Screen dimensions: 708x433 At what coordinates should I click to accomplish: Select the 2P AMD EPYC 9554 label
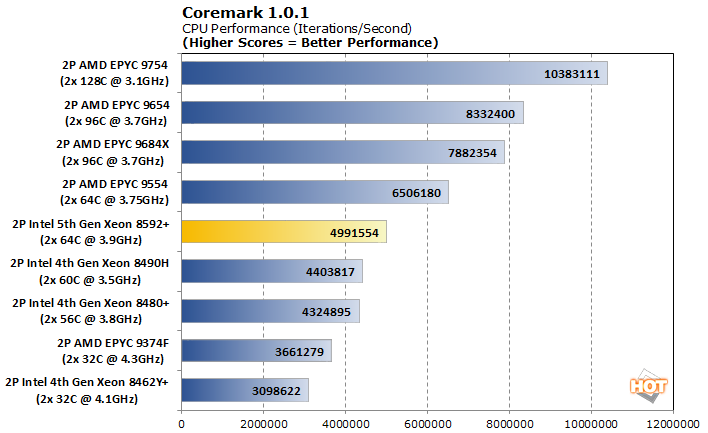pos(115,184)
